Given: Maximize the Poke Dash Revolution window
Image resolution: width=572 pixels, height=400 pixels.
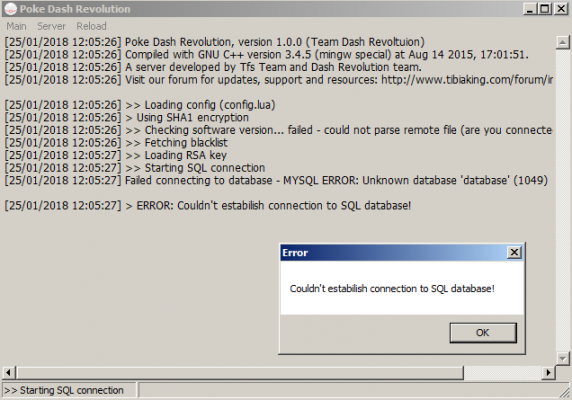Looking at the screenshot, I should tap(545, 9).
